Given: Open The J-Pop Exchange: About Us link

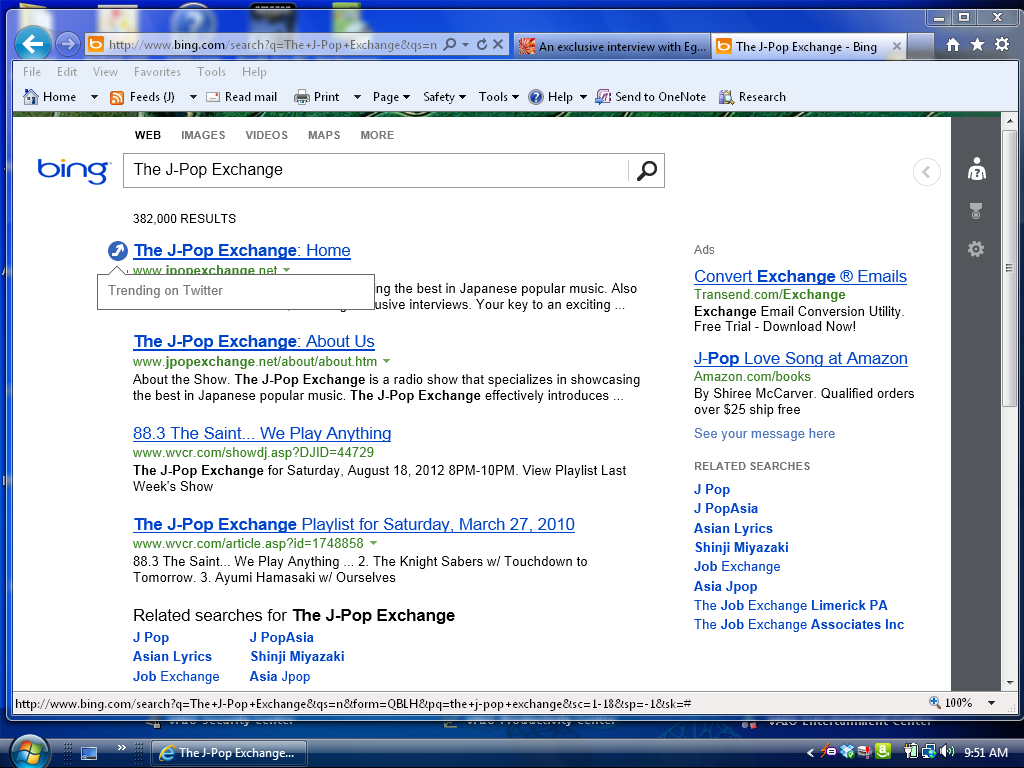Looking at the screenshot, I should [x=254, y=342].
